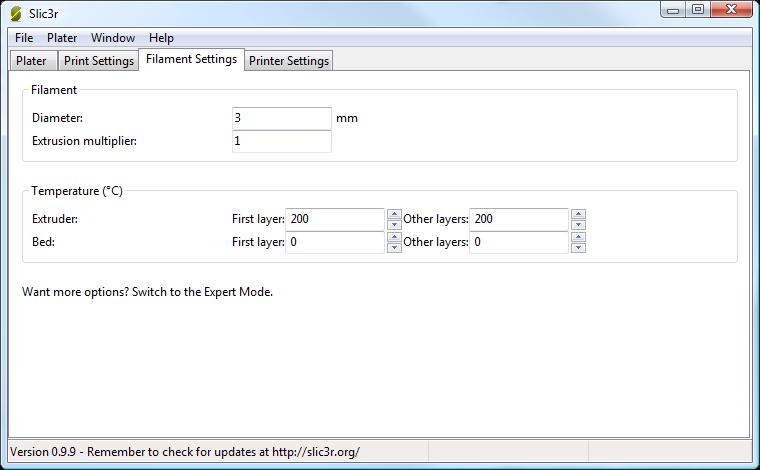This screenshot has height=470, width=760.
Task: Increase Extruder Other layers temperature with up arrow
Action: [x=578, y=214]
